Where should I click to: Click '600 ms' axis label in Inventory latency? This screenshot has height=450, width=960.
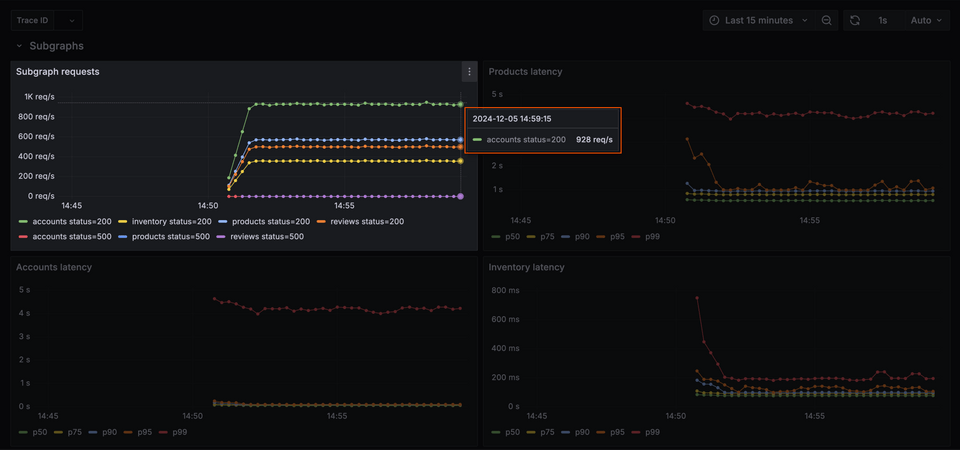(x=506, y=319)
